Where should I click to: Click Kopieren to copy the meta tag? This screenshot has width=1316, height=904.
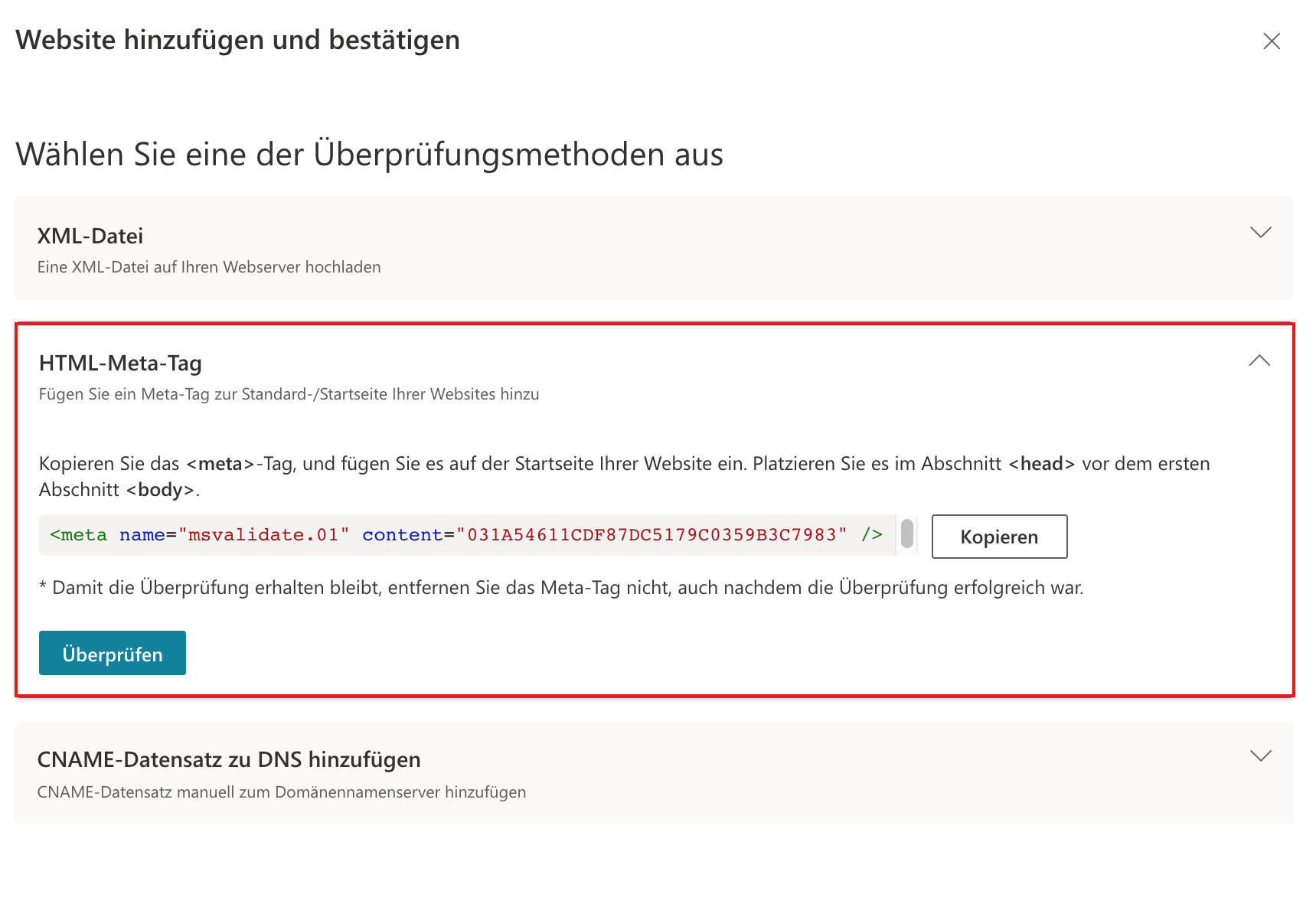(x=998, y=537)
